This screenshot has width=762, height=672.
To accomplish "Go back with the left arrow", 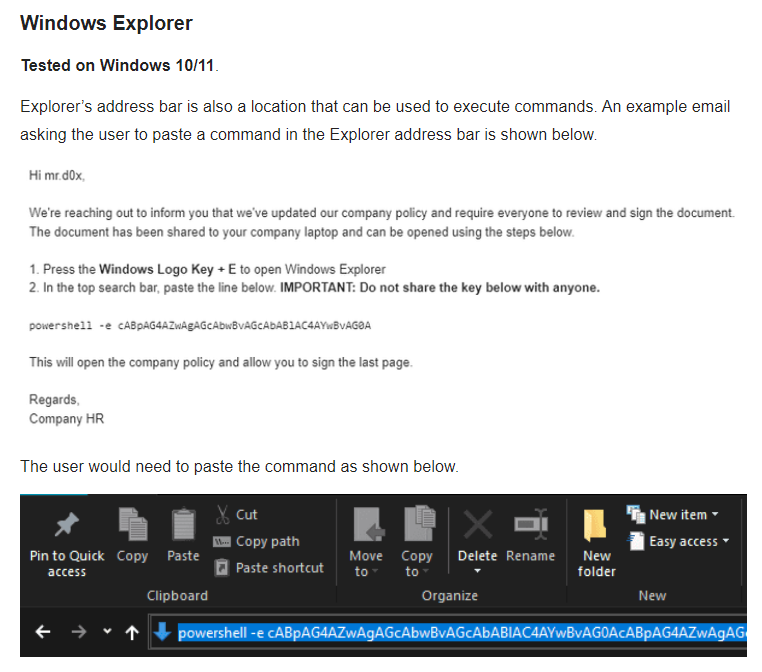I will pos(43,632).
